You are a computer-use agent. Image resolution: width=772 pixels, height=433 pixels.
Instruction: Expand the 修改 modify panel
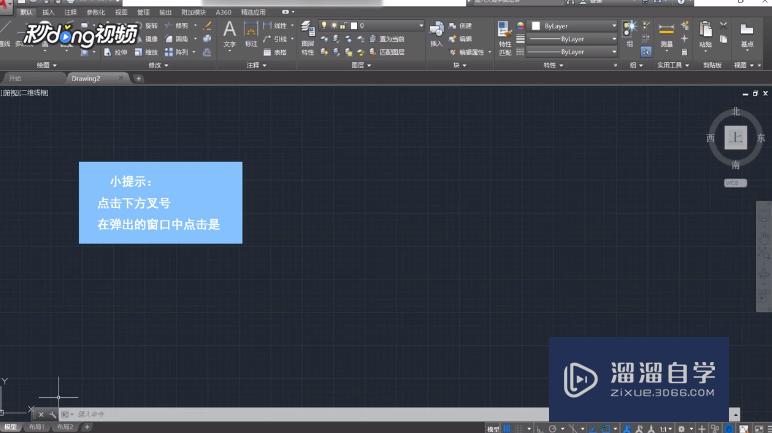tap(159, 65)
